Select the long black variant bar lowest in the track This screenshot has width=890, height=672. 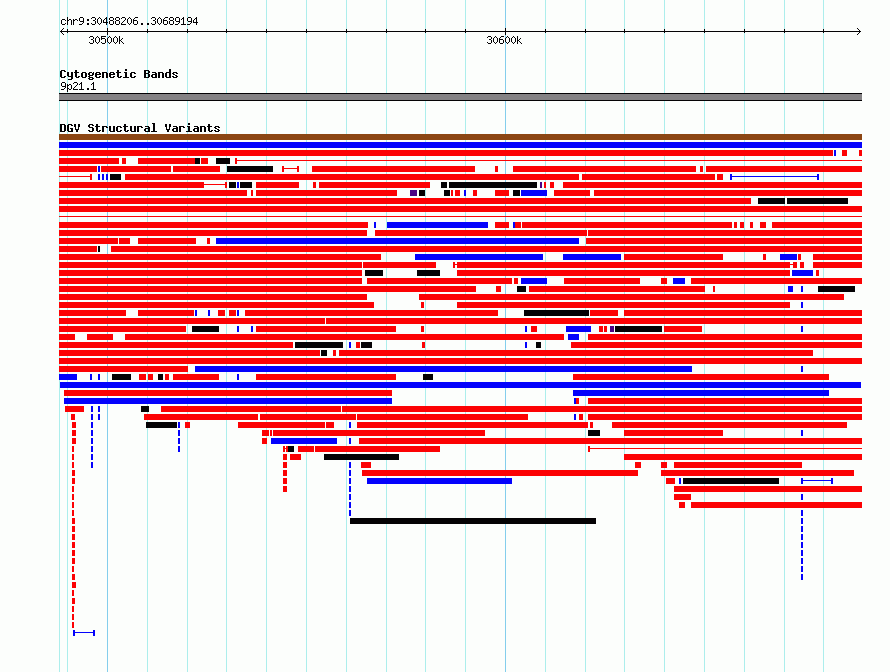tap(473, 521)
